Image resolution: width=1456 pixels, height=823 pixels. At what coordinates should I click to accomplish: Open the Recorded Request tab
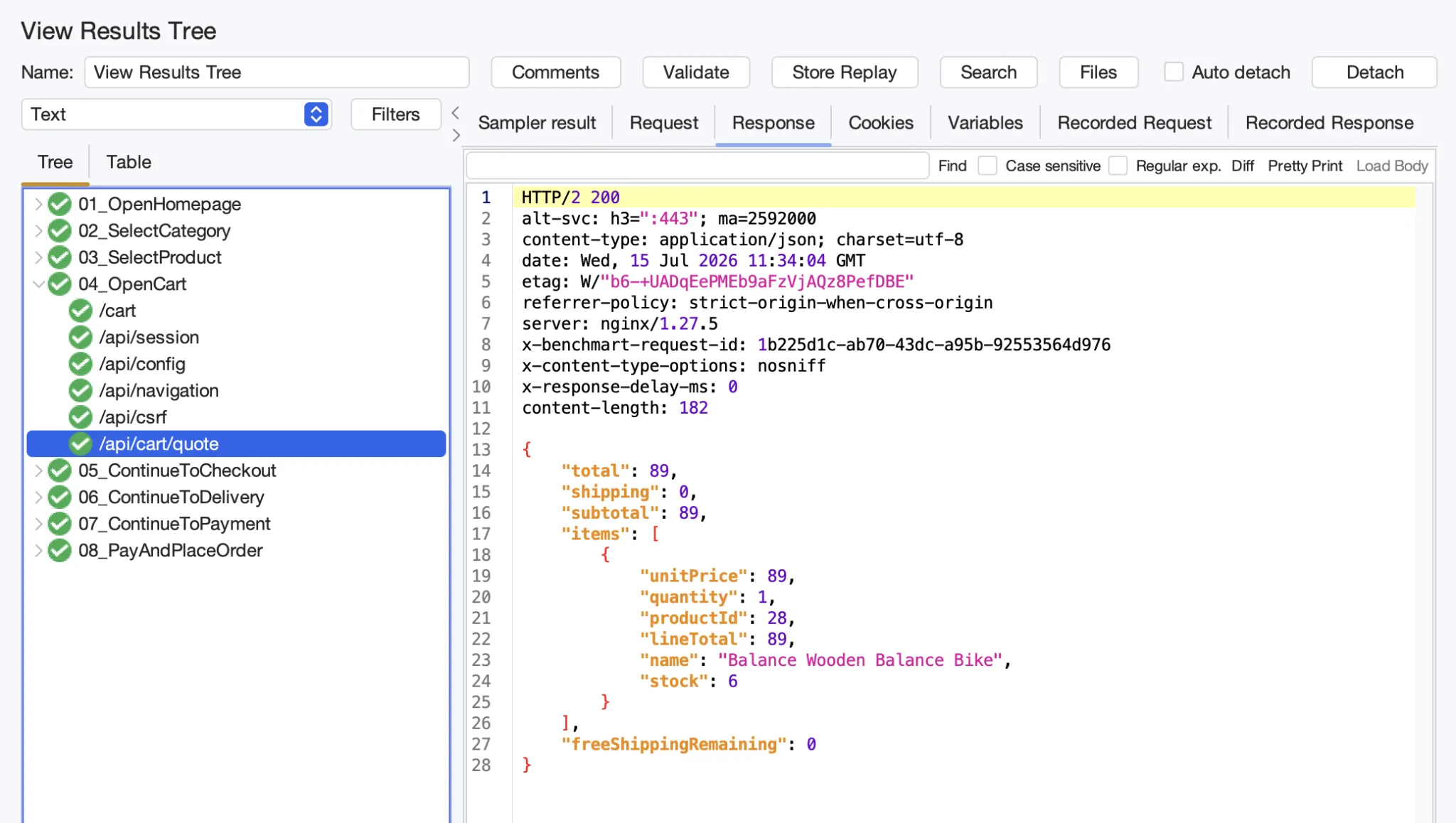pyautogui.click(x=1135, y=123)
